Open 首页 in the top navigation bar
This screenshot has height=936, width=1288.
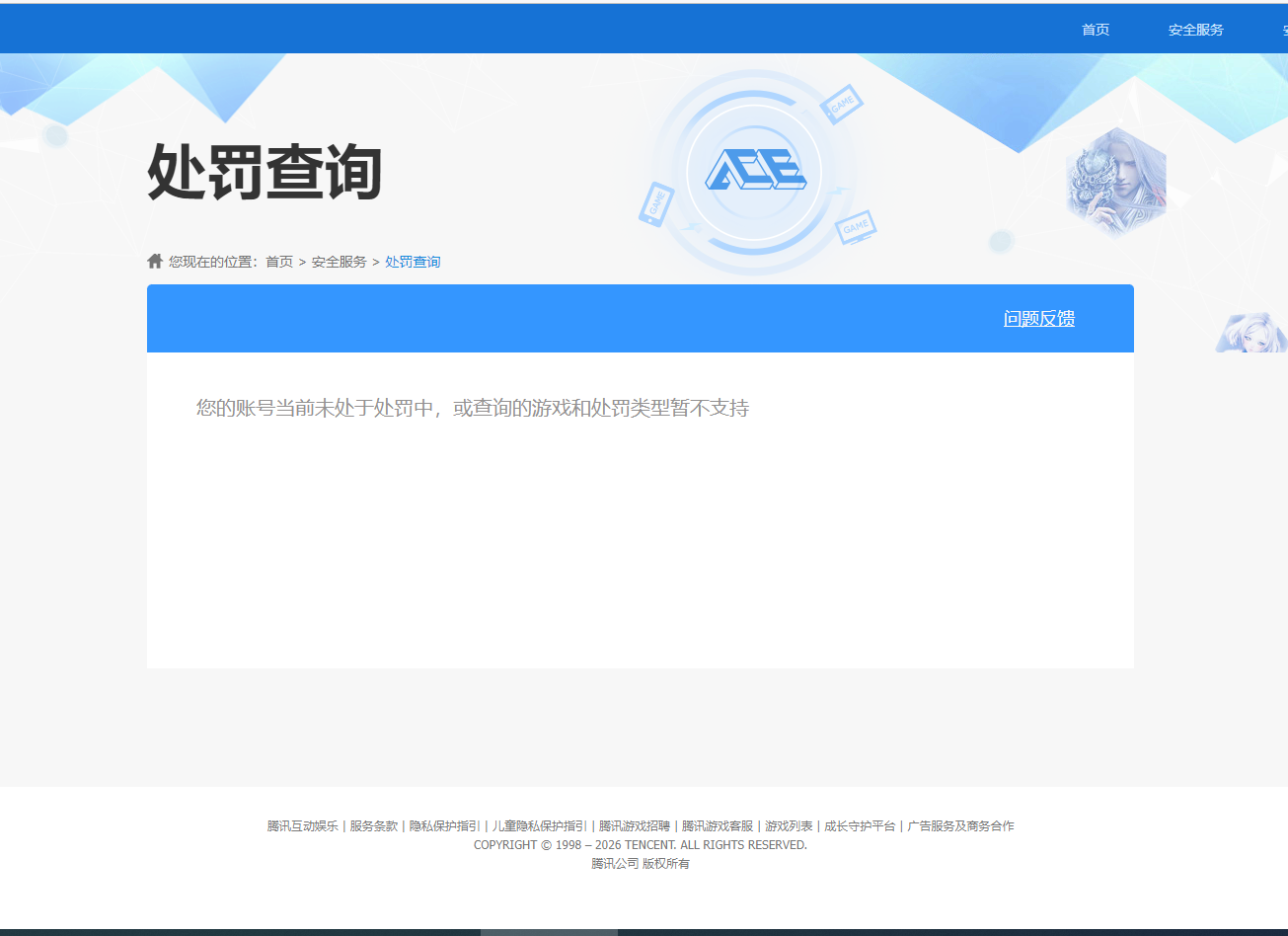point(1096,30)
